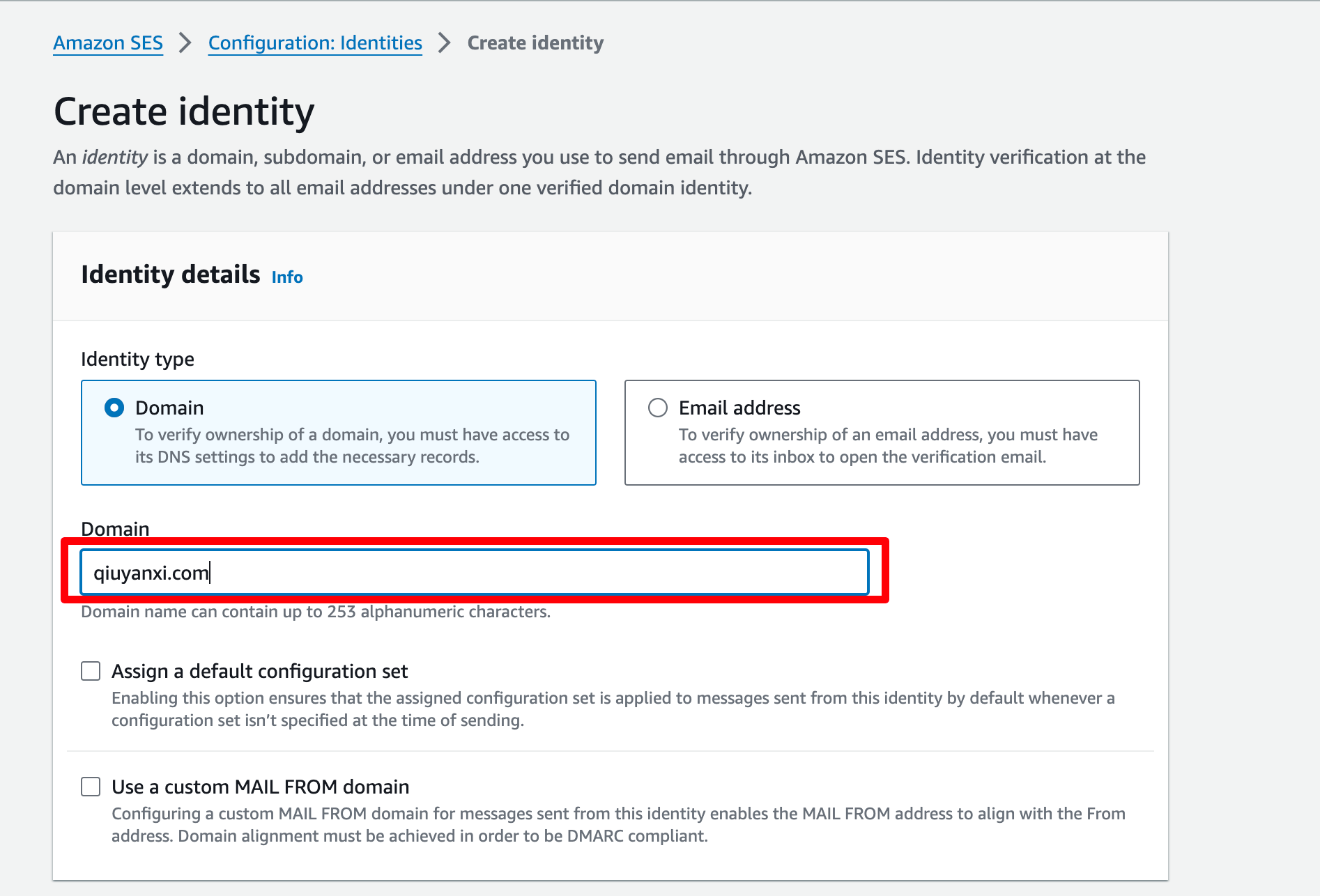The image size is (1320, 896).
Task: Click the 253 alphanumeric characters hint text
Action: click(439, 612)
